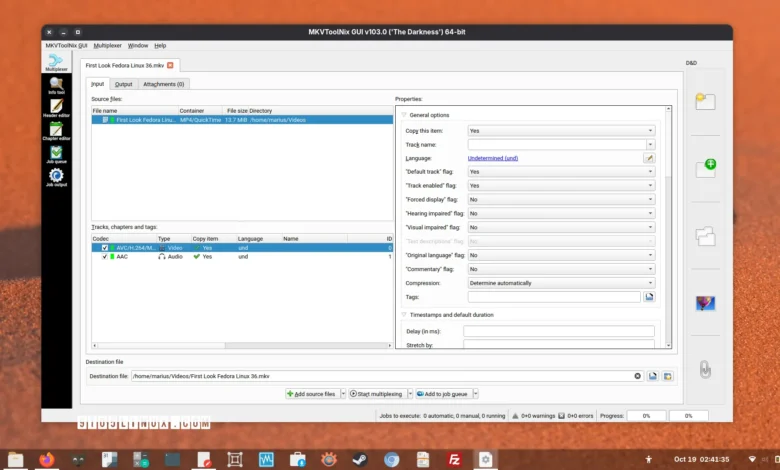The width and height of the screenshot is (780, 470).
Task: Open the 'Track enabled' flag dropdown
Action: [561, 186]
